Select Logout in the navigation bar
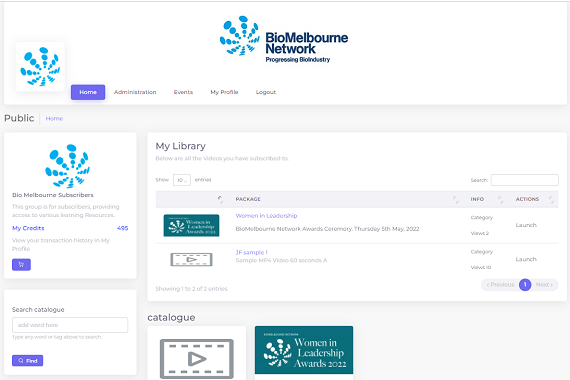This screenshot has width=570, height=380. 266,92
